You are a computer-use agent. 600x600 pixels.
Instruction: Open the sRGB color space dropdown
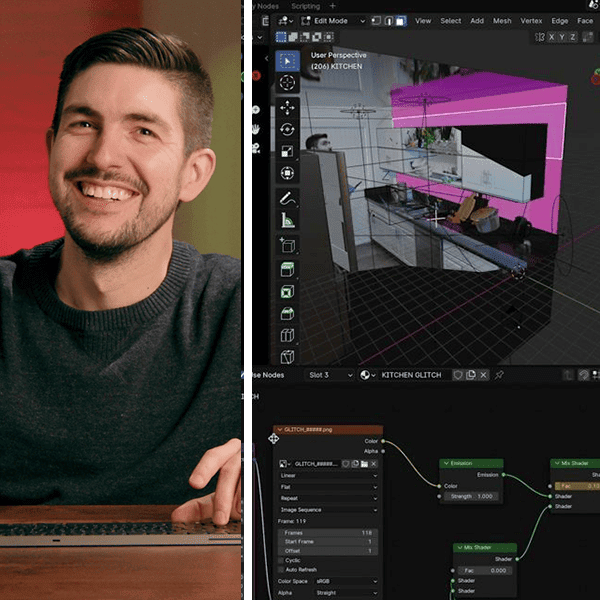pyautogui.click(x=346, y=581)
